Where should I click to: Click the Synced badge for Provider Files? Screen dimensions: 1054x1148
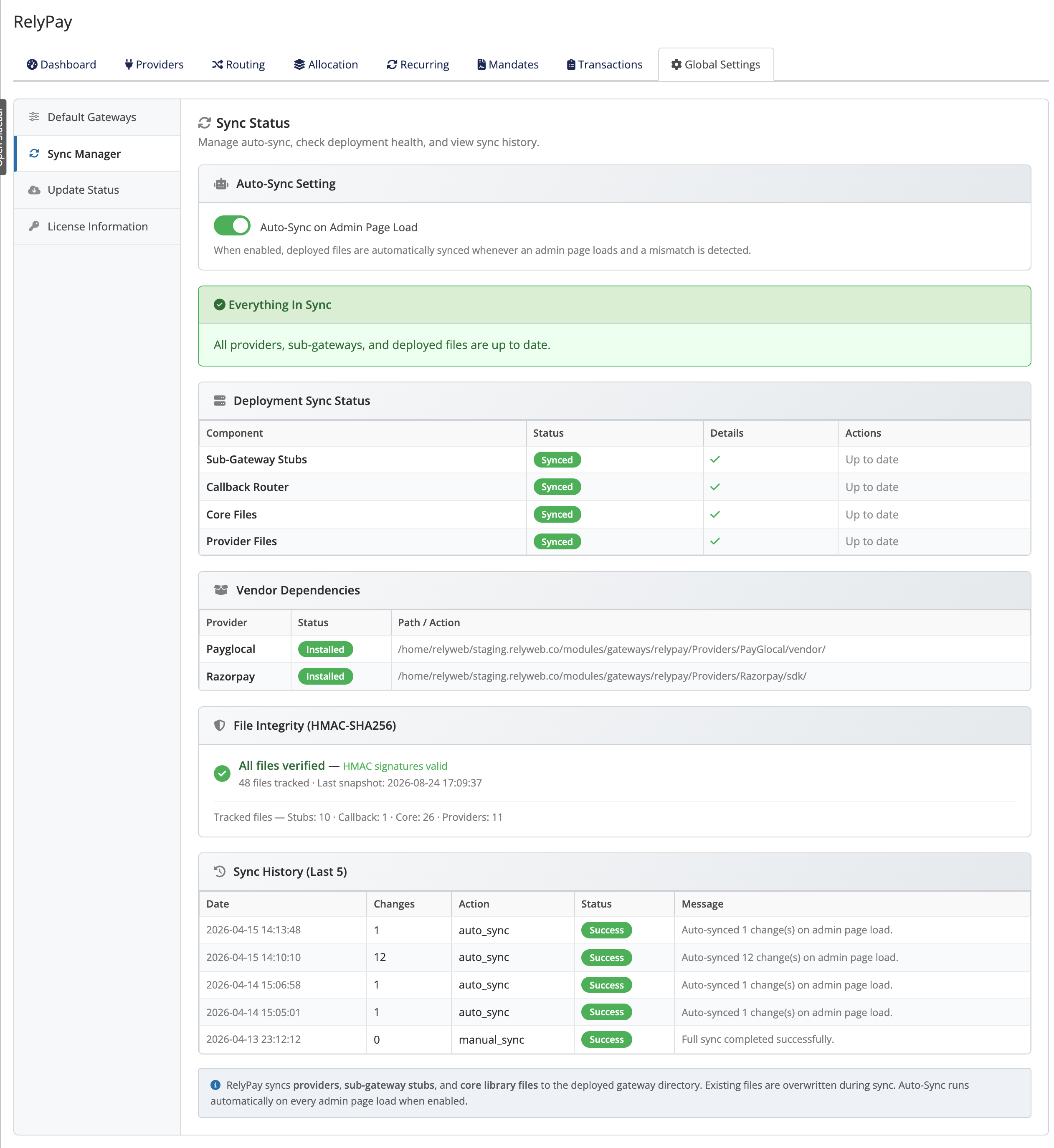click(557, 541)
